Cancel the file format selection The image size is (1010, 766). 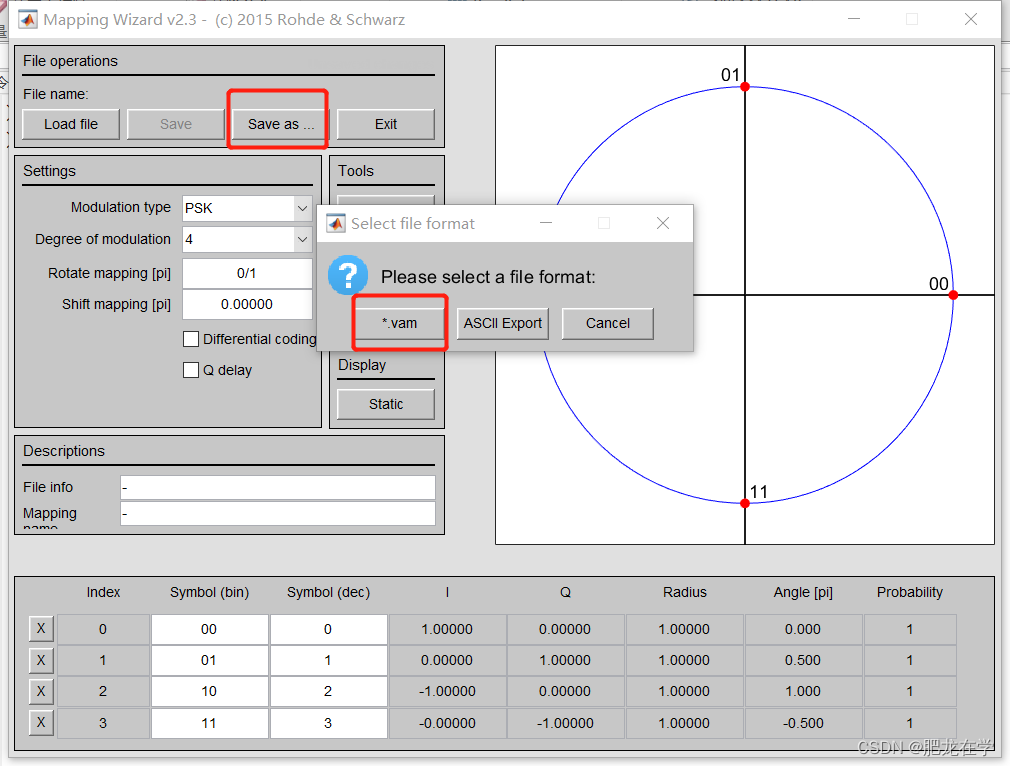pos(607,323)
